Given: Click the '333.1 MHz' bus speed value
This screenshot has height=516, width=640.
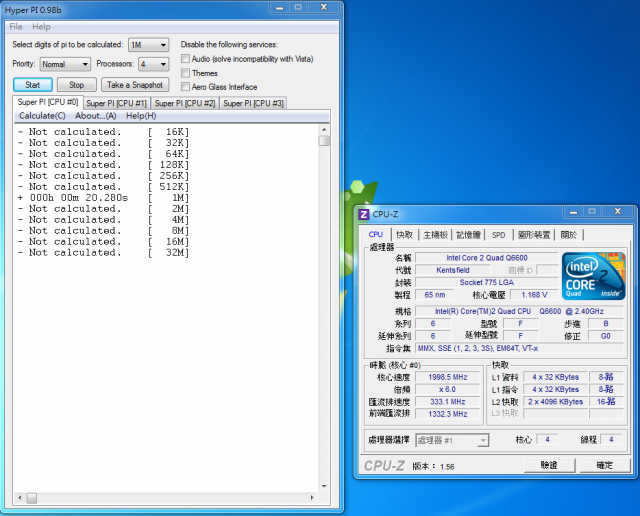Looking at the screenshot, I should (448, 402).
